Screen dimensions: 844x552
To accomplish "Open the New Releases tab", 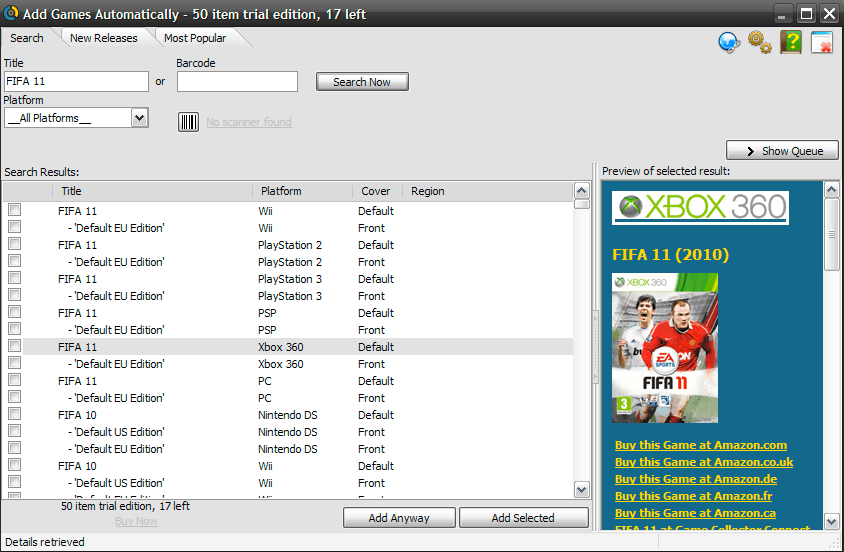I will (103, 38).
